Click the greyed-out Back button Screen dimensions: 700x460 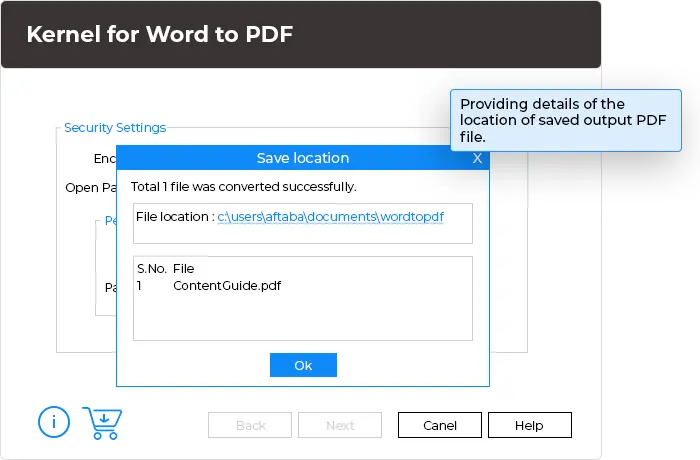tap(250, 425)
